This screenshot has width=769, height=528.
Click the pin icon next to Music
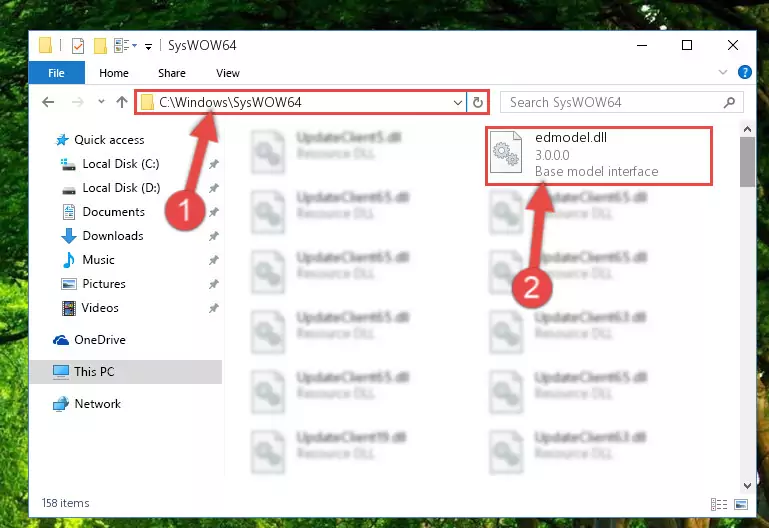[x=214, y=260]
